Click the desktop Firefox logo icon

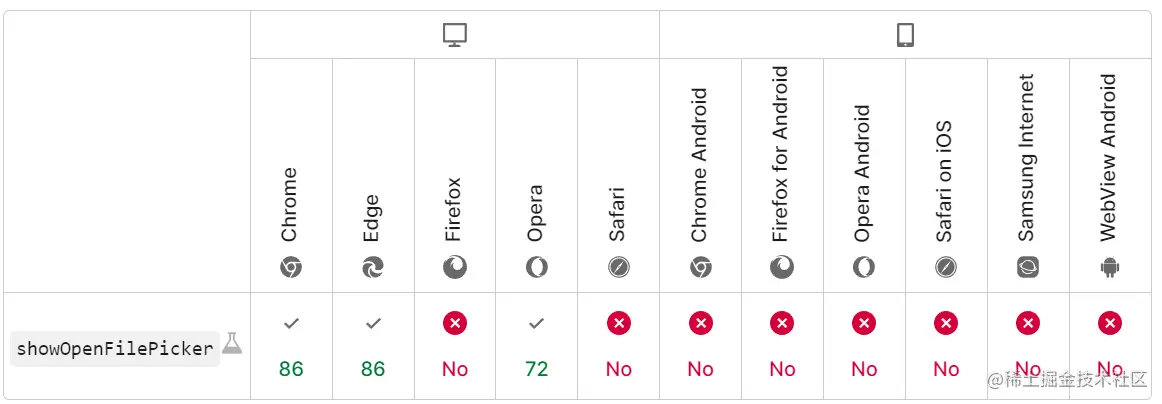coord(455,267)
